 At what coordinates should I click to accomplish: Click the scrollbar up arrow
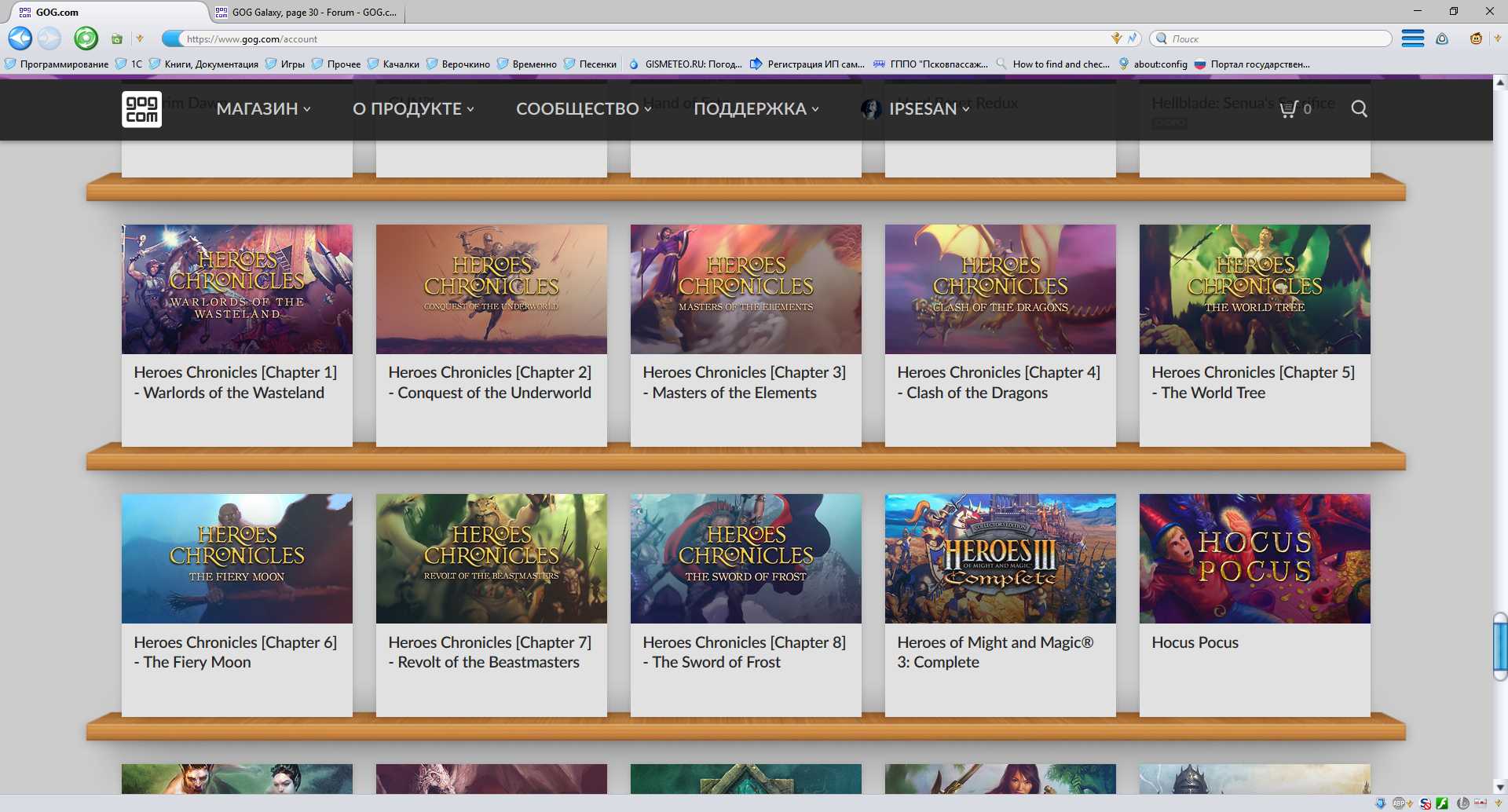pyautogui.click(x=1500, y=82)
